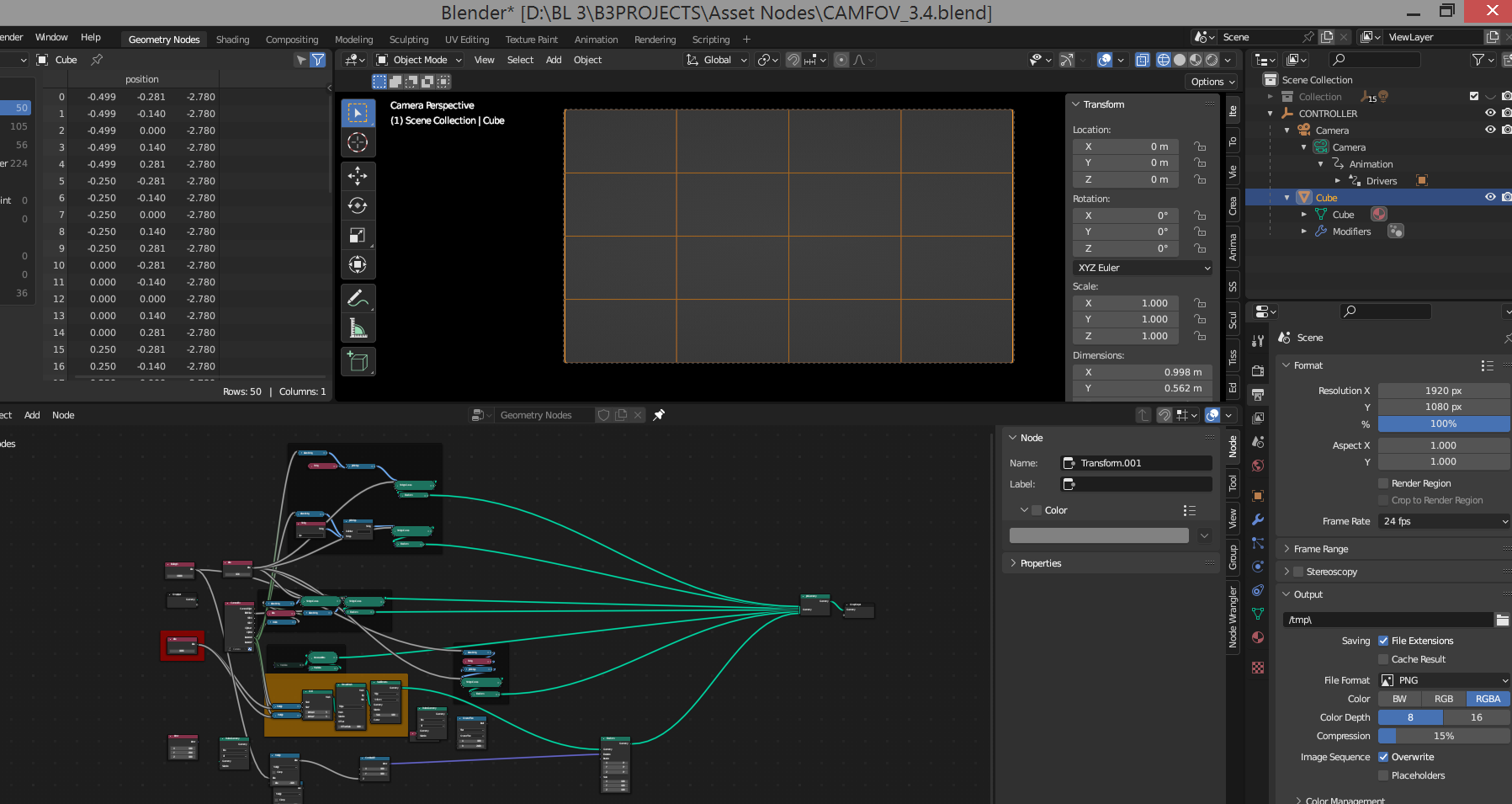Select the Measure tool

[x=358, y=327]
